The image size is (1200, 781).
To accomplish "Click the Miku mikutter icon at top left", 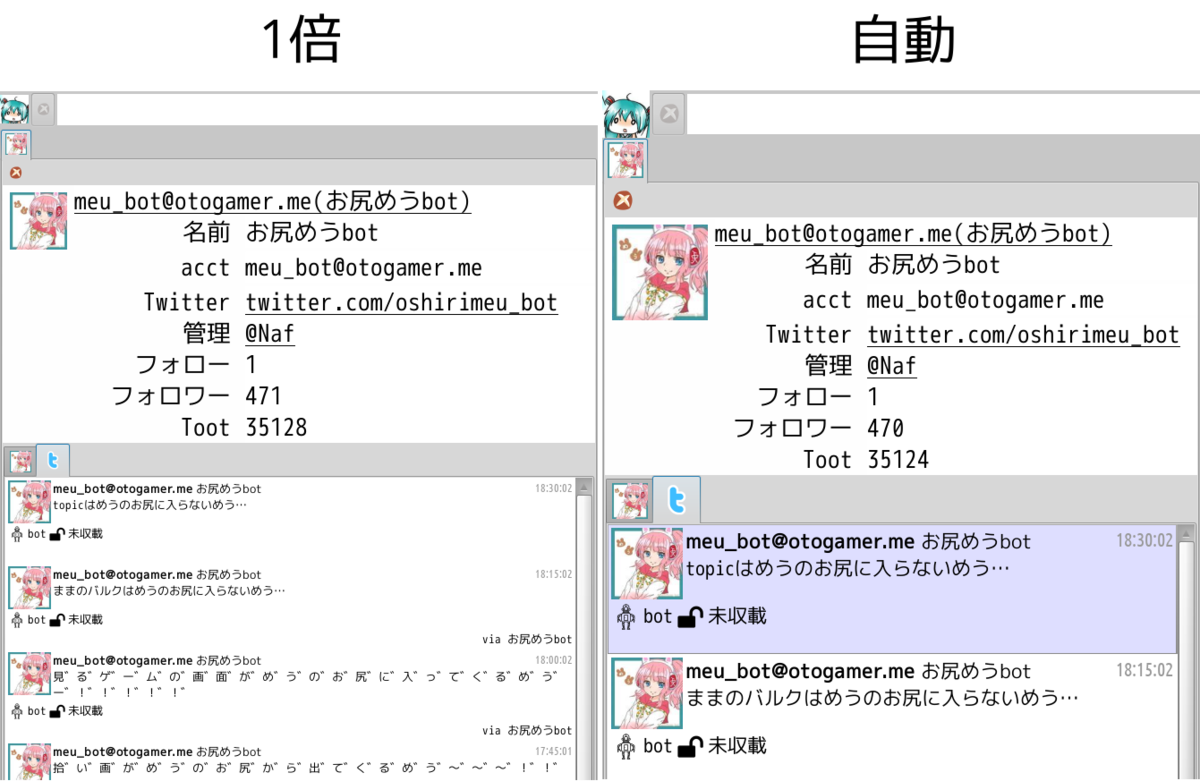I will (14, 110).
